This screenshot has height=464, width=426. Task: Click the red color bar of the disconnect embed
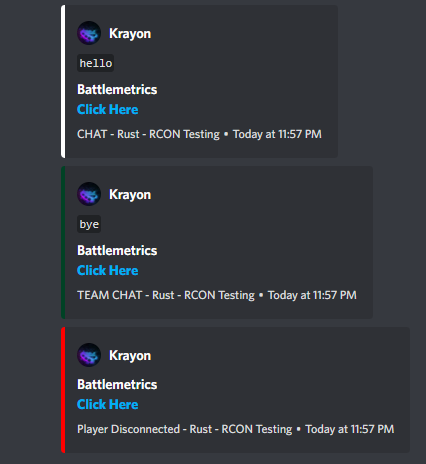click(63, 390)
